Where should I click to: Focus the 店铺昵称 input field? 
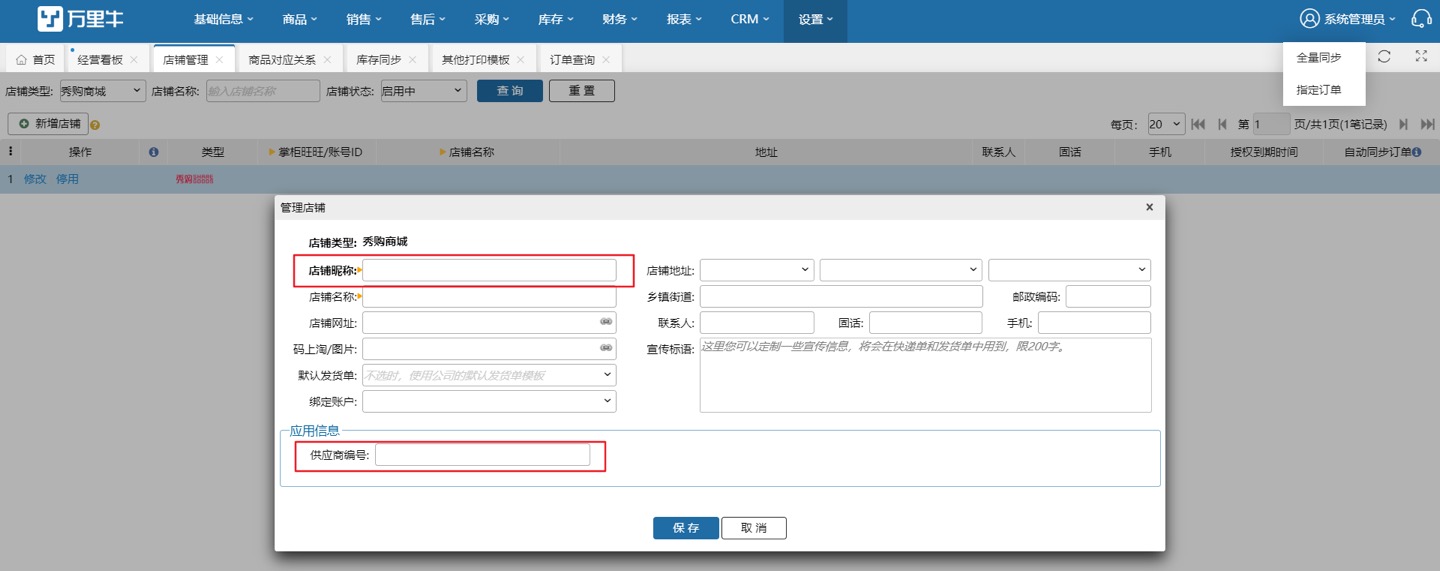pyautogui.click(x=489, y=270)
